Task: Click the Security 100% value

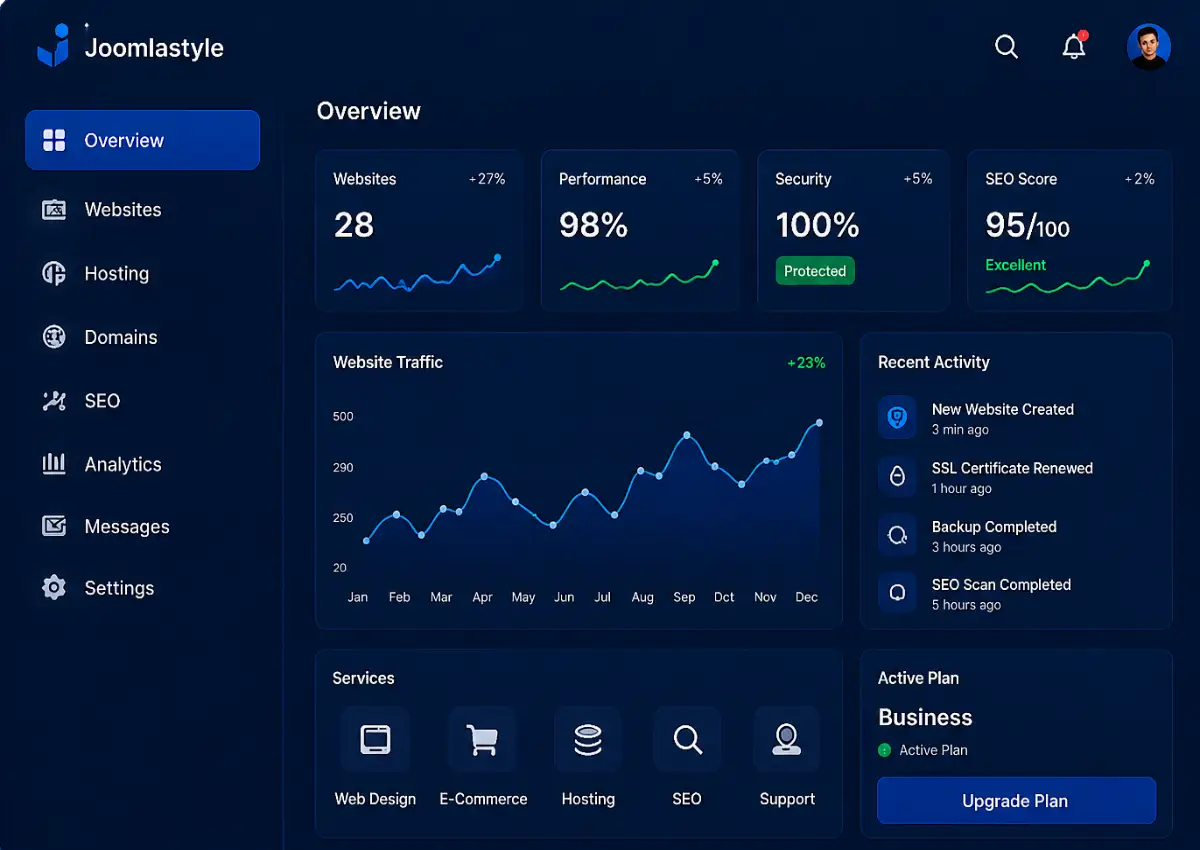Action: pos(817,225)
